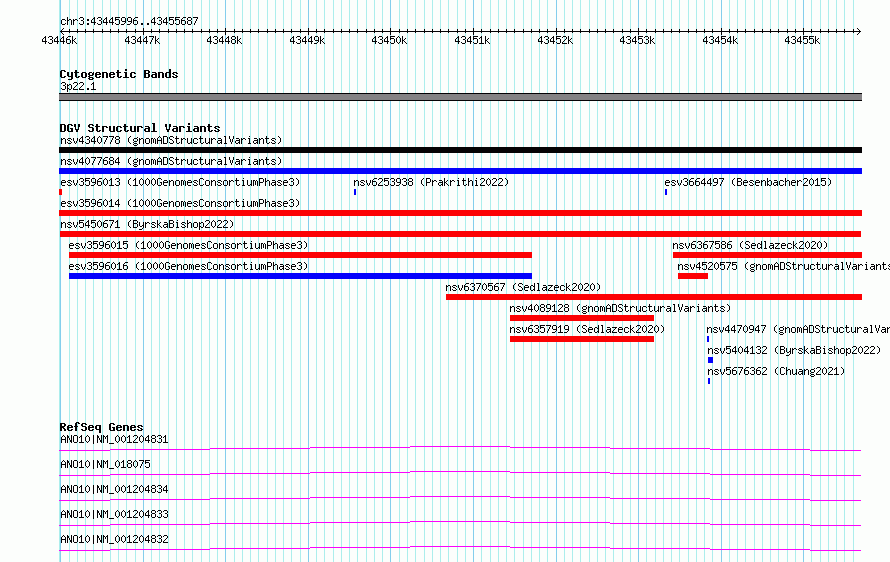Select the red nsv6357919 variant bar
Screen dimensions: 890x562
pos(582,339)
